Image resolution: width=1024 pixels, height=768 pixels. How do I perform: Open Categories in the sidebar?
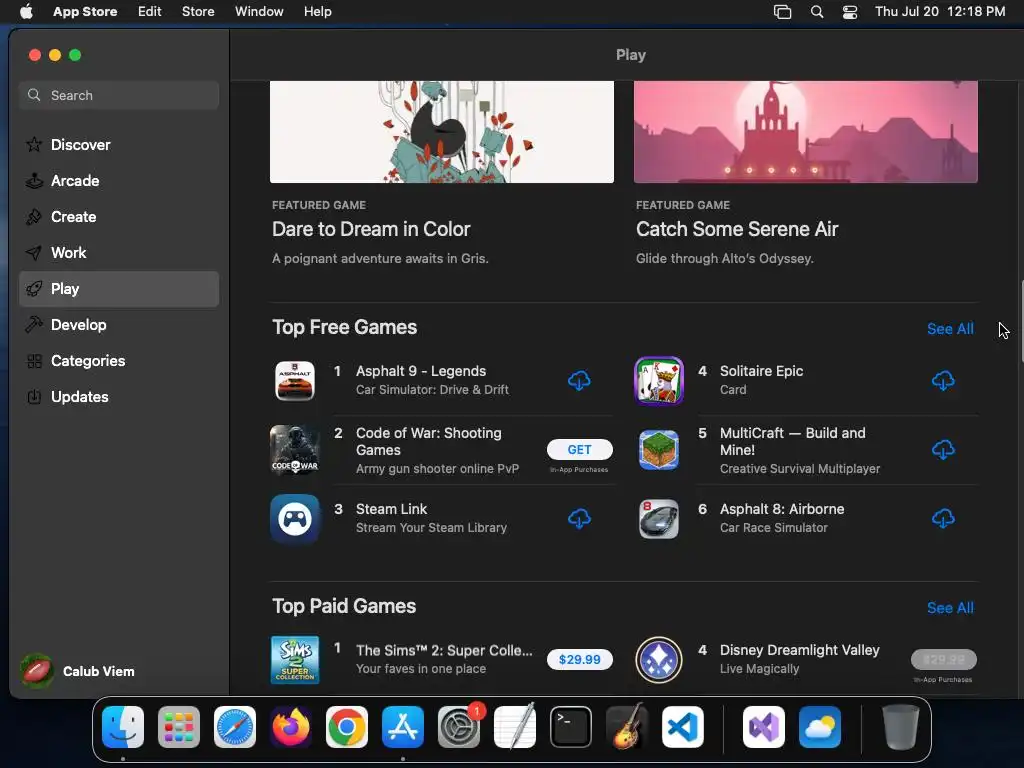coord(119,360)
